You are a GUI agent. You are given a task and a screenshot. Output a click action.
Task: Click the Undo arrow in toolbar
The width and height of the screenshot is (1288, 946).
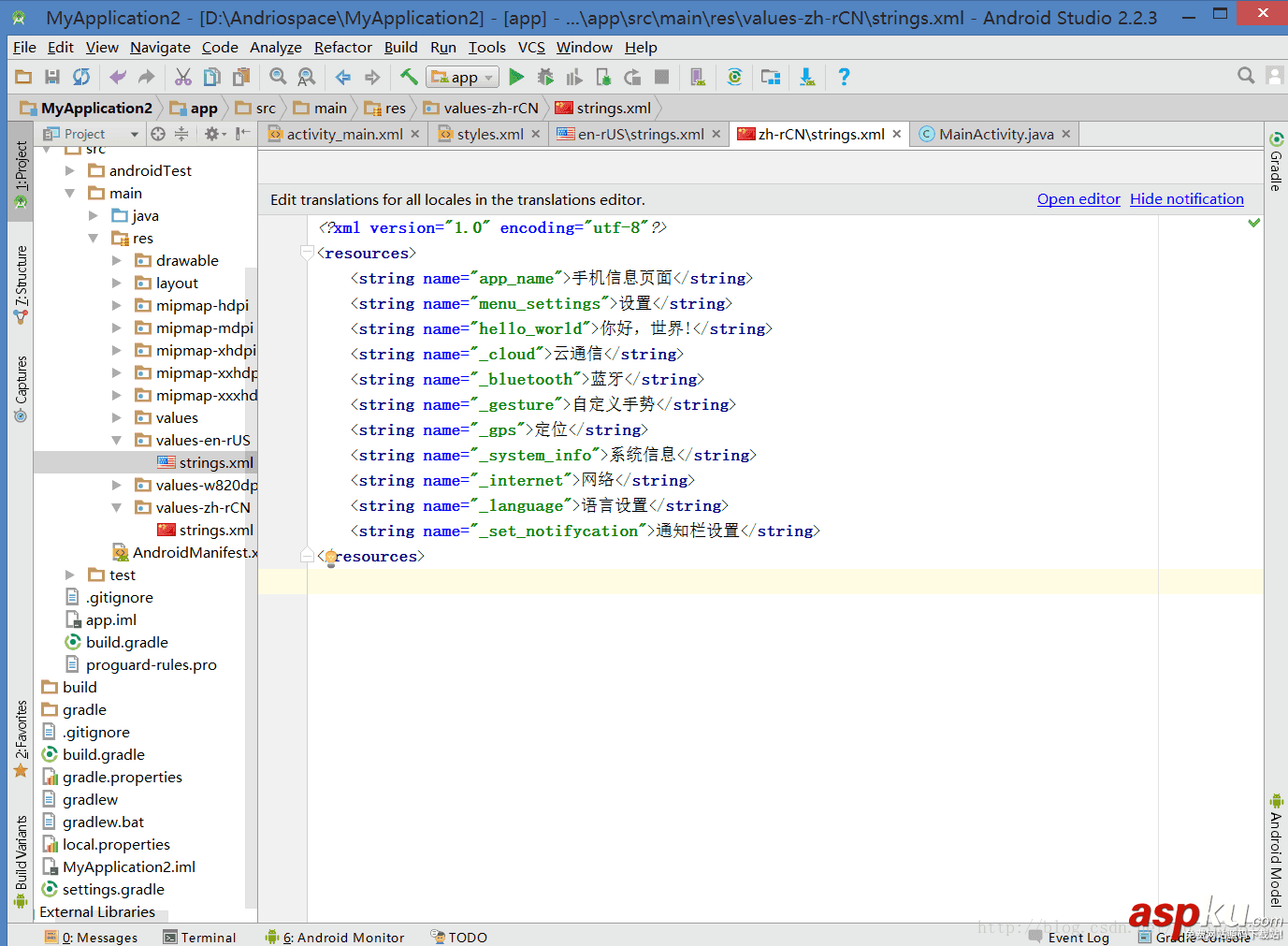118,77
